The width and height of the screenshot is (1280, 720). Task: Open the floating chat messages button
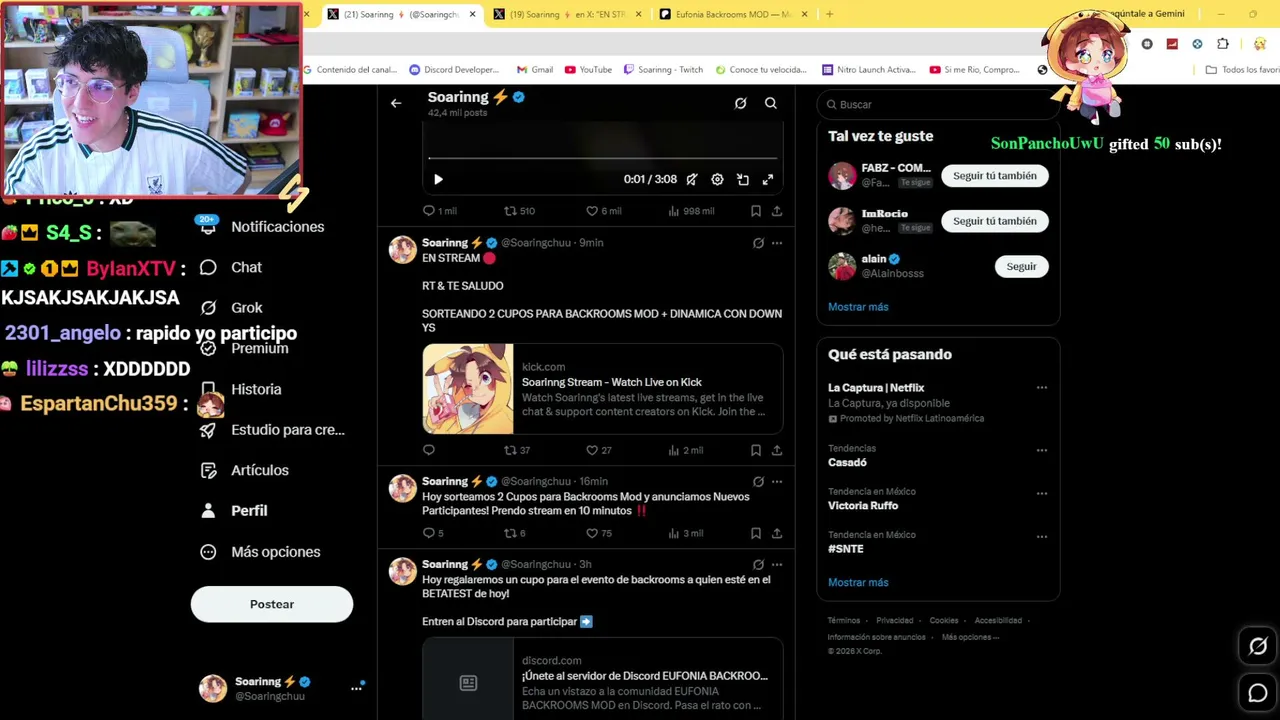(1258, 692)
